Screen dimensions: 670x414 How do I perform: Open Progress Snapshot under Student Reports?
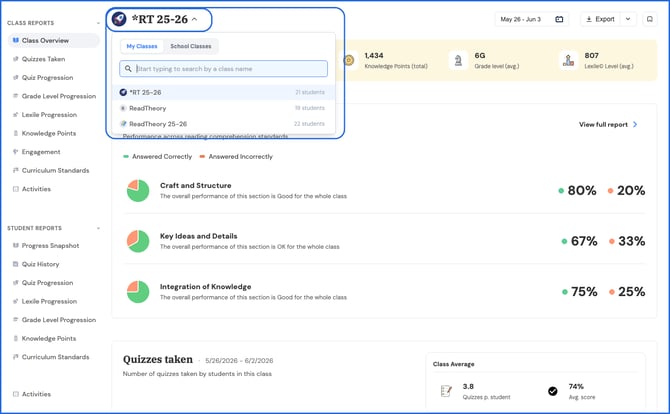click(x=50, y=246)
